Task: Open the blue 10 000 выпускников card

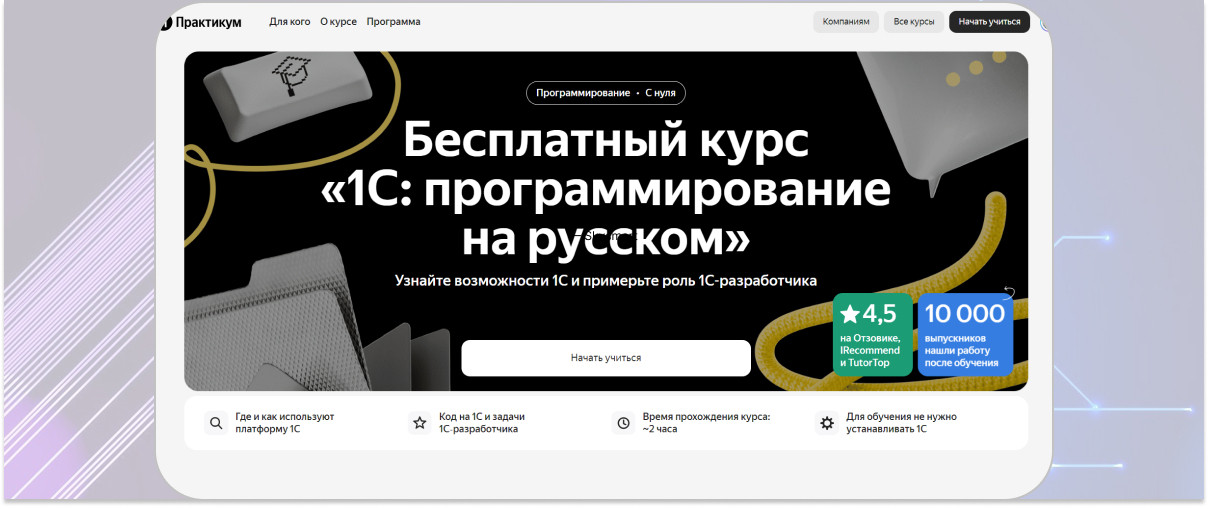Action: (x=965, y=335)
